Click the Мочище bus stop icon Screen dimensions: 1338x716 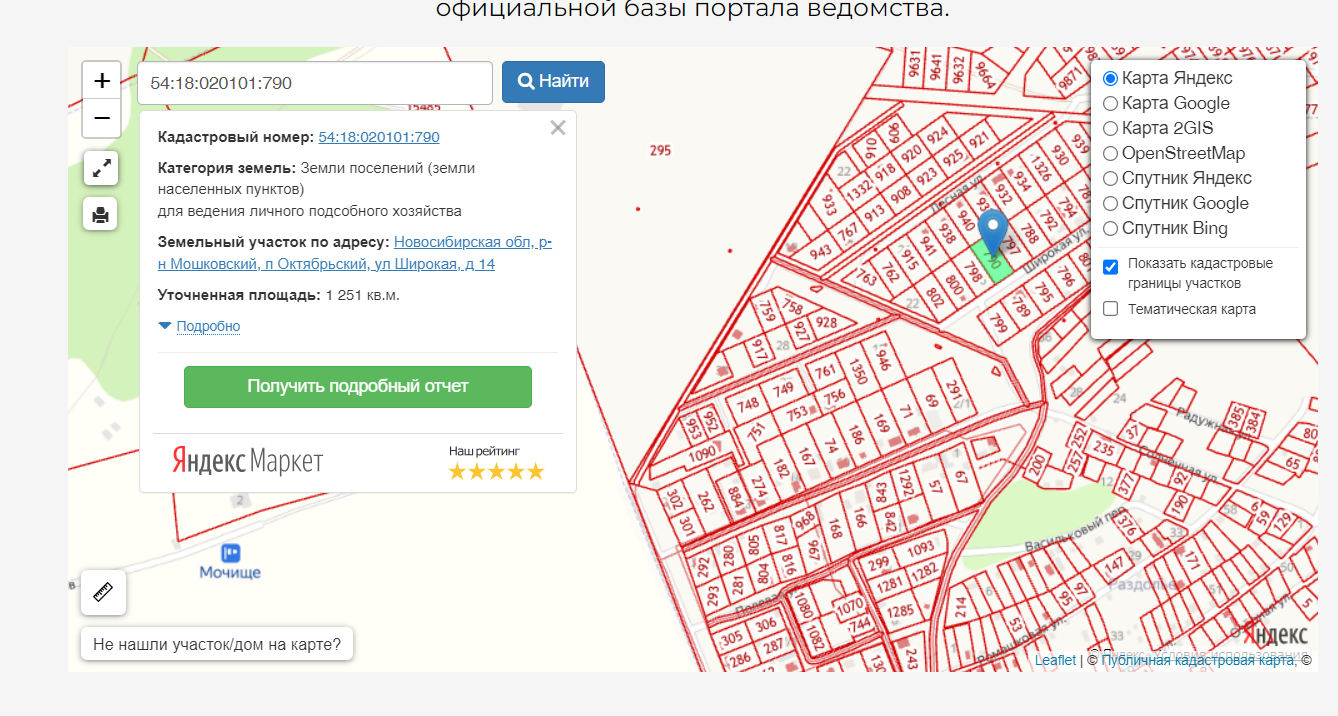coord(230,552)
